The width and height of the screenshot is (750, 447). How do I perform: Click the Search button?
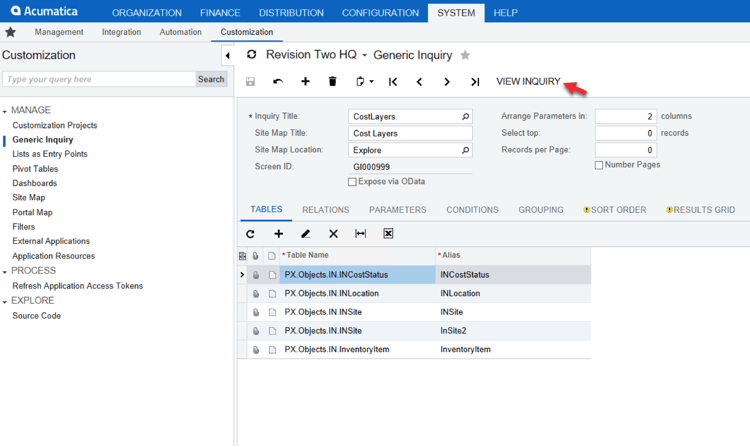(211, 79)
